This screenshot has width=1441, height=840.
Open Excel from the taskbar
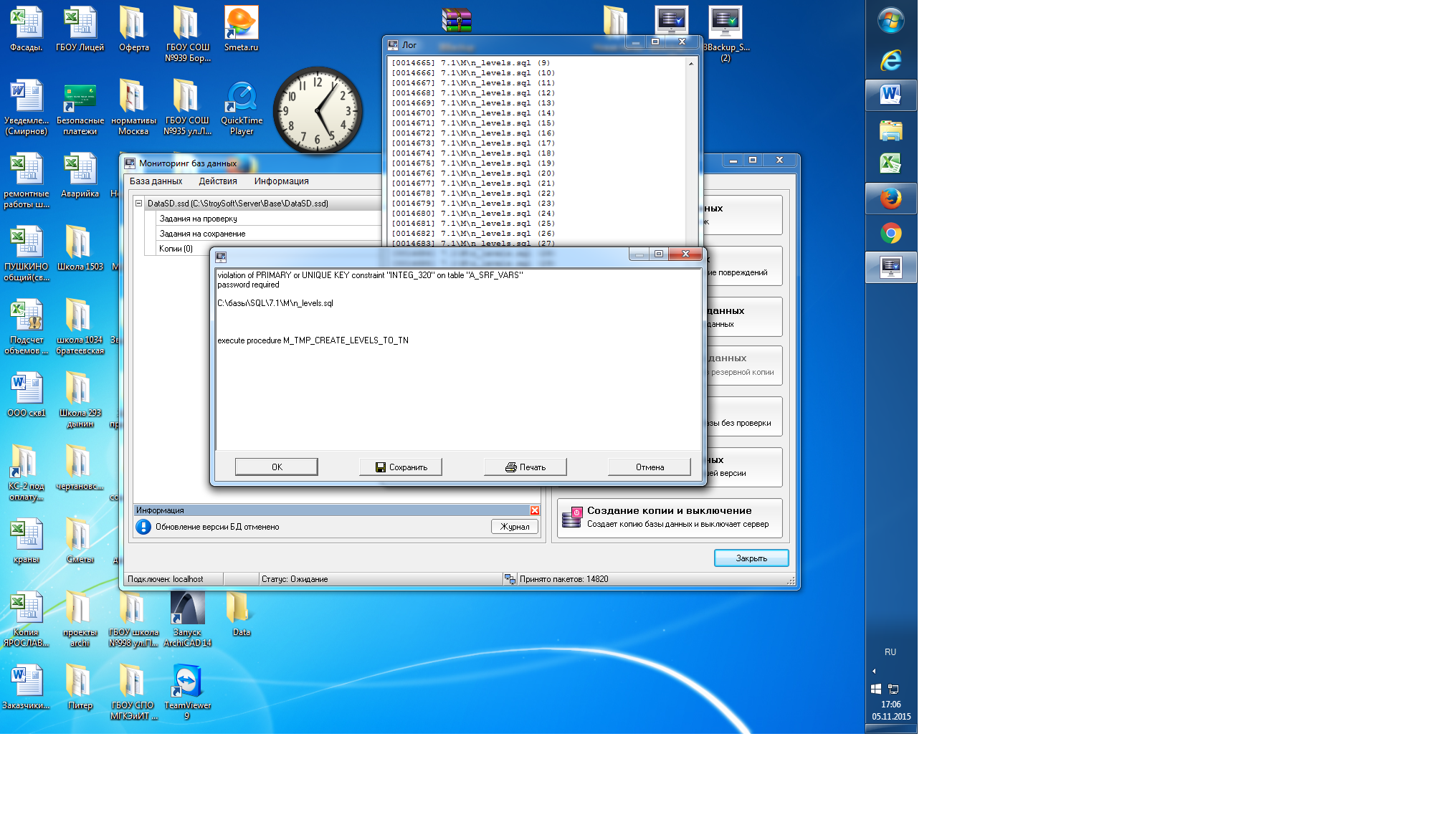click(891, 163)
